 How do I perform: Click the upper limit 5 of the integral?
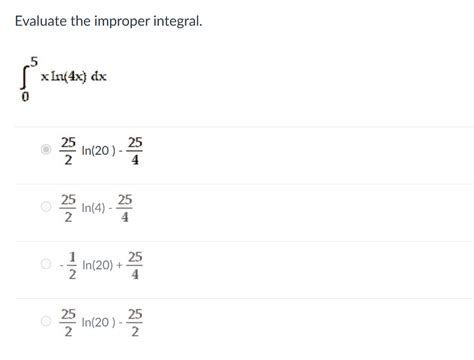tap(34, 61)
